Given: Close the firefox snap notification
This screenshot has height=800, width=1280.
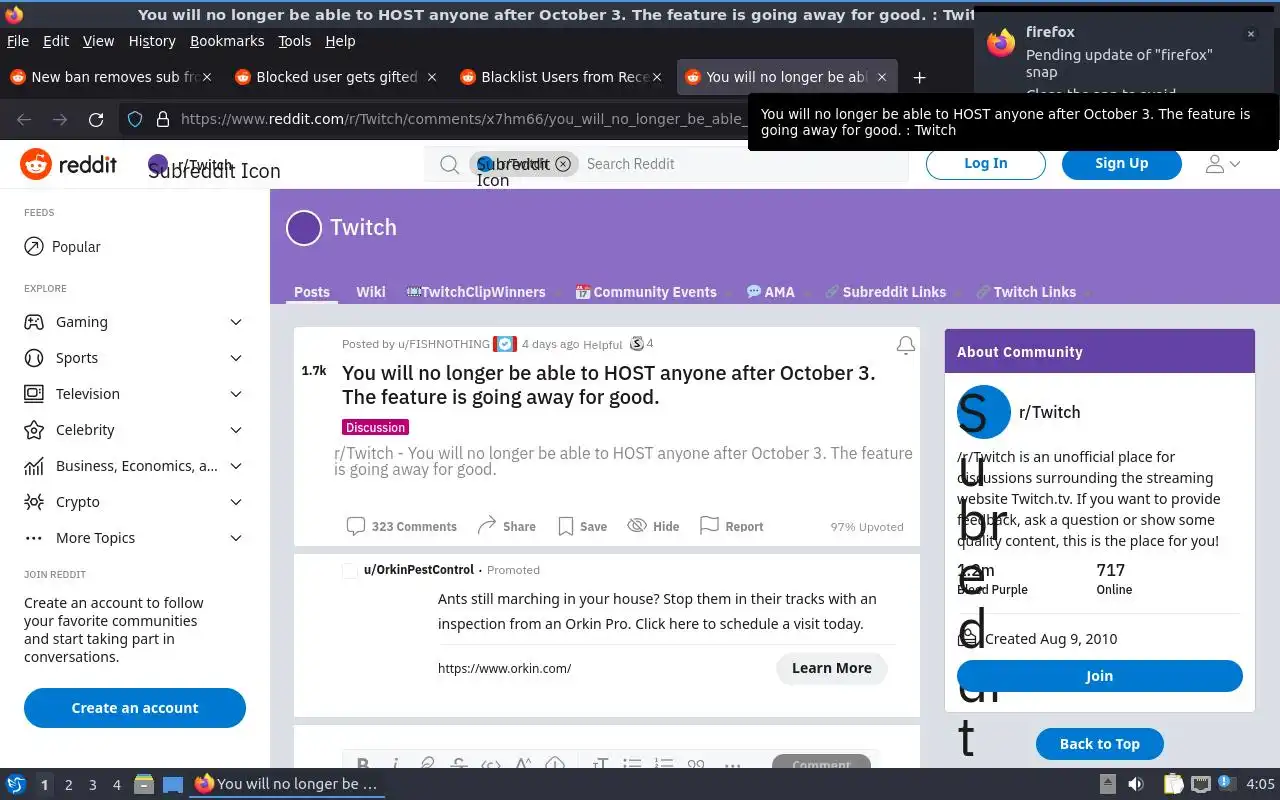Looking at the screenshot, I should tap(1250, 34).
